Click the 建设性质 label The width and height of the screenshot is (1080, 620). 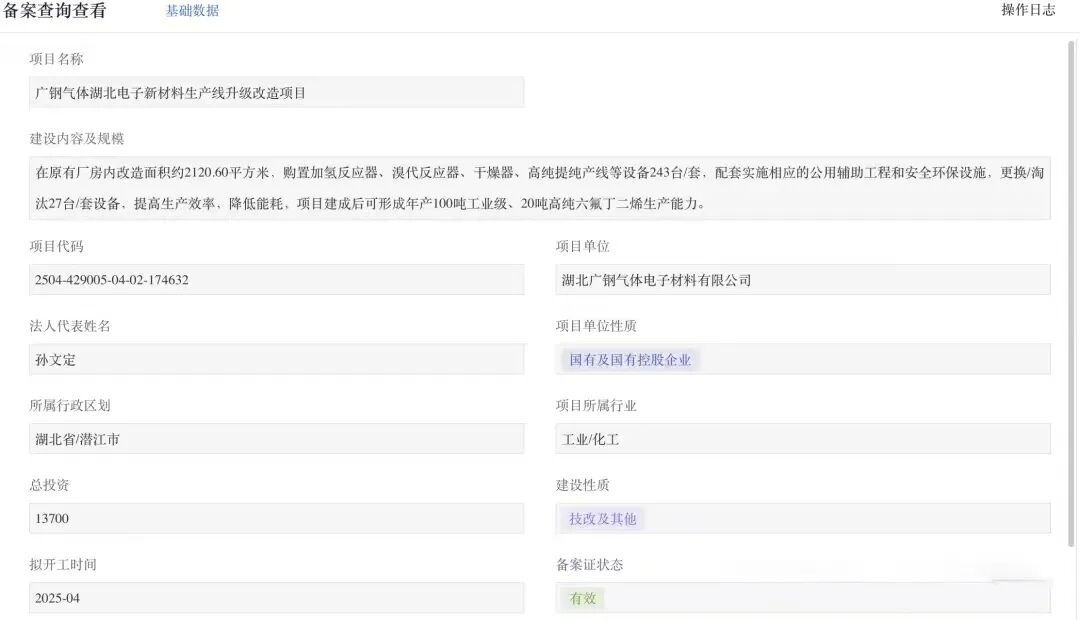(583, 485)
